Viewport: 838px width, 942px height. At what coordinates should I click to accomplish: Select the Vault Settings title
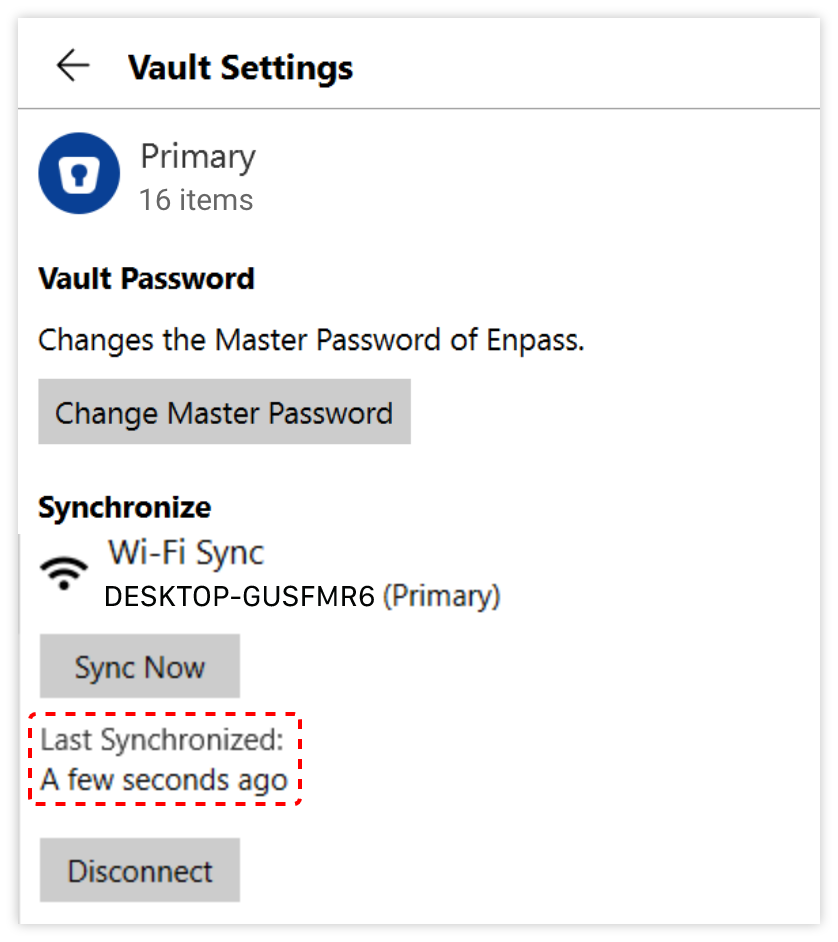click(240, 67)
